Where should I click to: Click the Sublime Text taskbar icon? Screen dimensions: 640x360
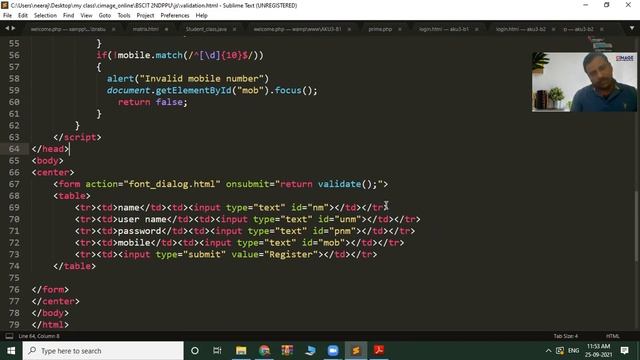click(x=356, y=351)
